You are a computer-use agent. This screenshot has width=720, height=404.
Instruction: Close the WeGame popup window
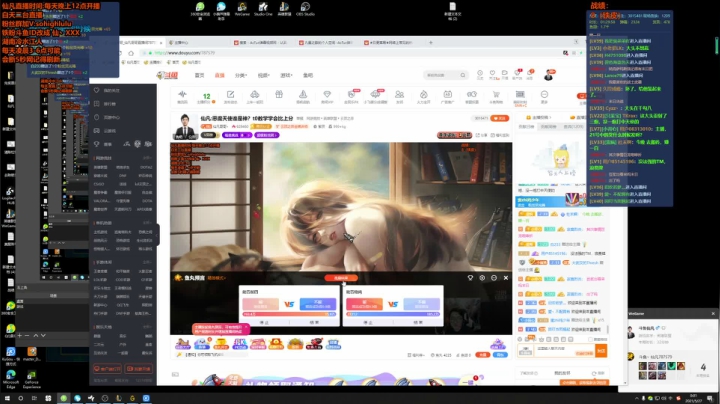tap(713, 314)
